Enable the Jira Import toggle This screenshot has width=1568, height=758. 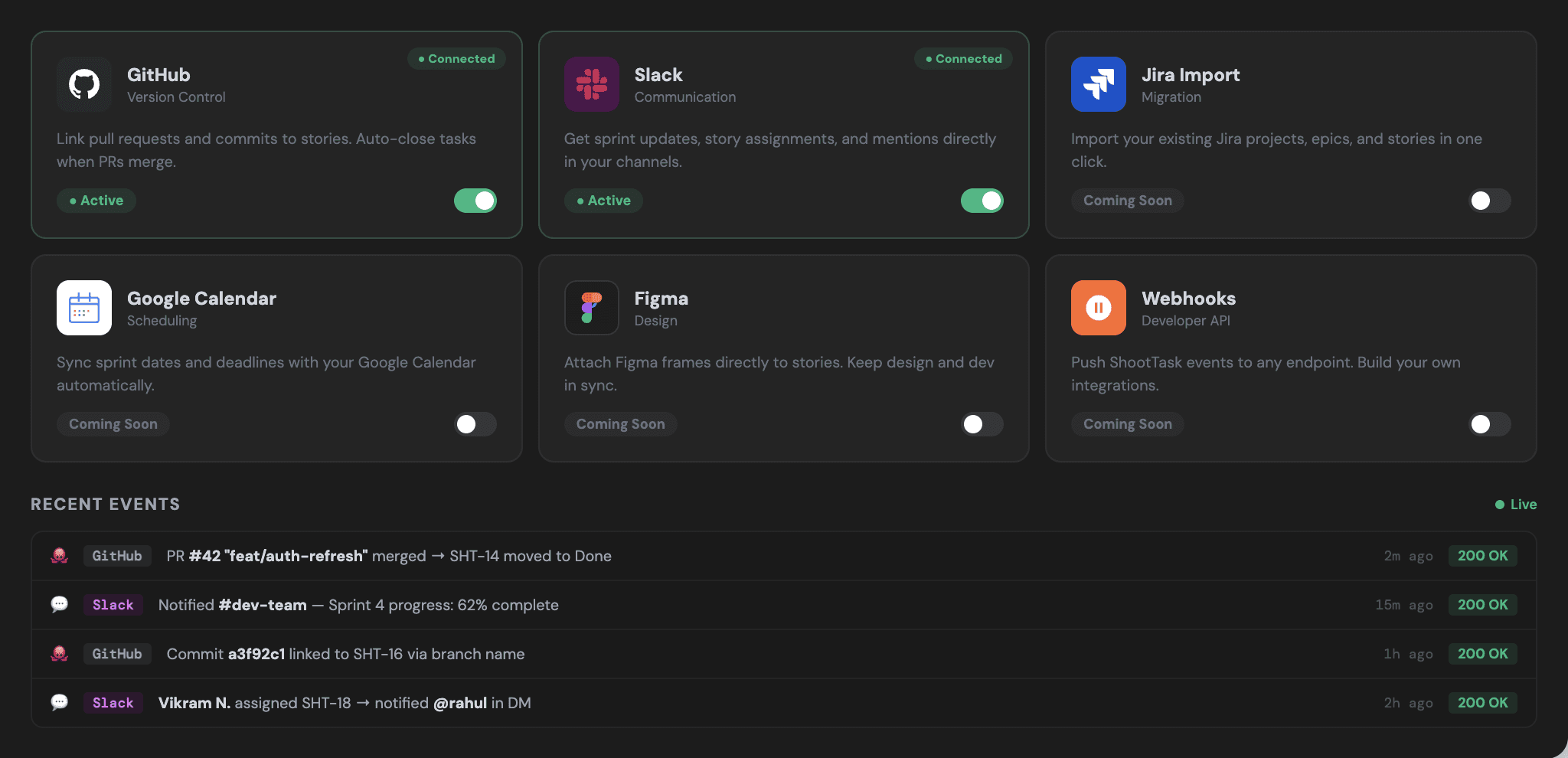point(1489,201)
